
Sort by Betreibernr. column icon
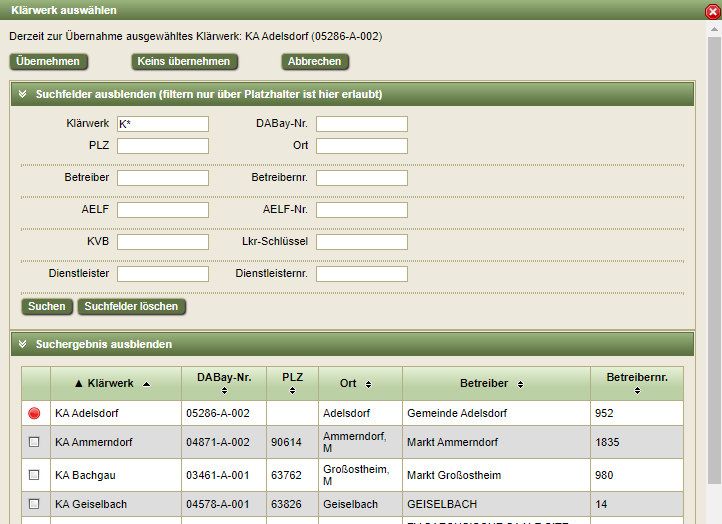click(637, 391)
